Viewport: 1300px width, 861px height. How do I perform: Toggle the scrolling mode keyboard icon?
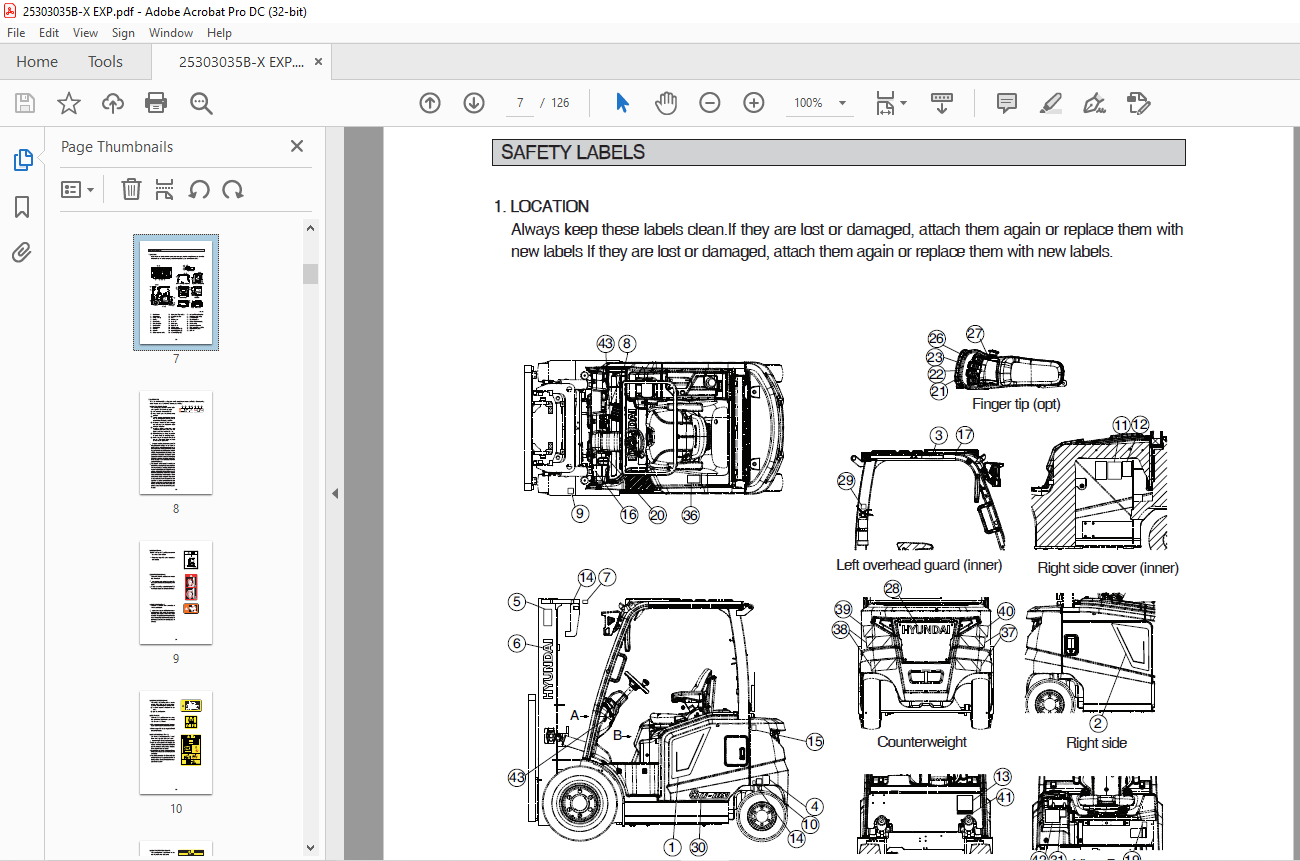[x=942, y=103]
